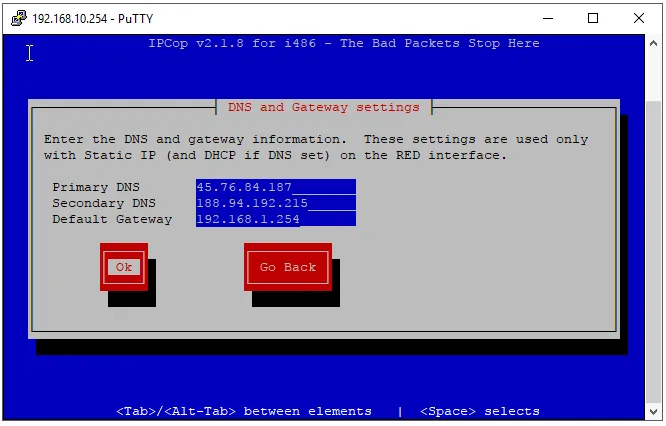This screenshot has width=666, height=426.
Task: Click the 'Default Gateway' label
Action: tap(112, 220)
